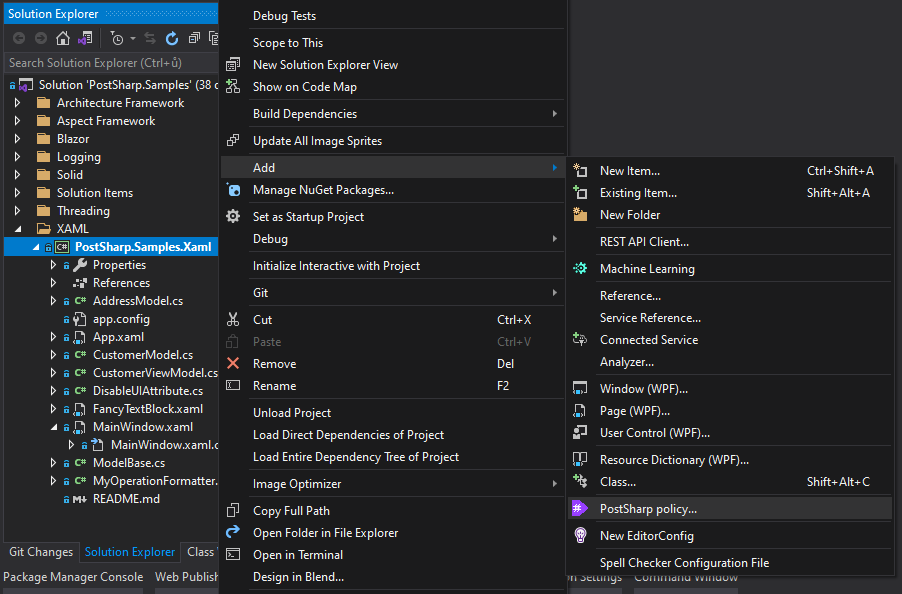The width and height of the screenshot is (902, 594).
Task: Click the Collapse All icon in the toolbar
Action: [x=194, y=39]
